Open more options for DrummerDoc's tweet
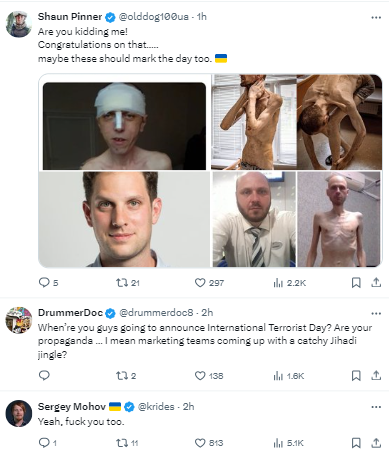The height and width of the screenshot is (455, 389). tap(376, 313)
